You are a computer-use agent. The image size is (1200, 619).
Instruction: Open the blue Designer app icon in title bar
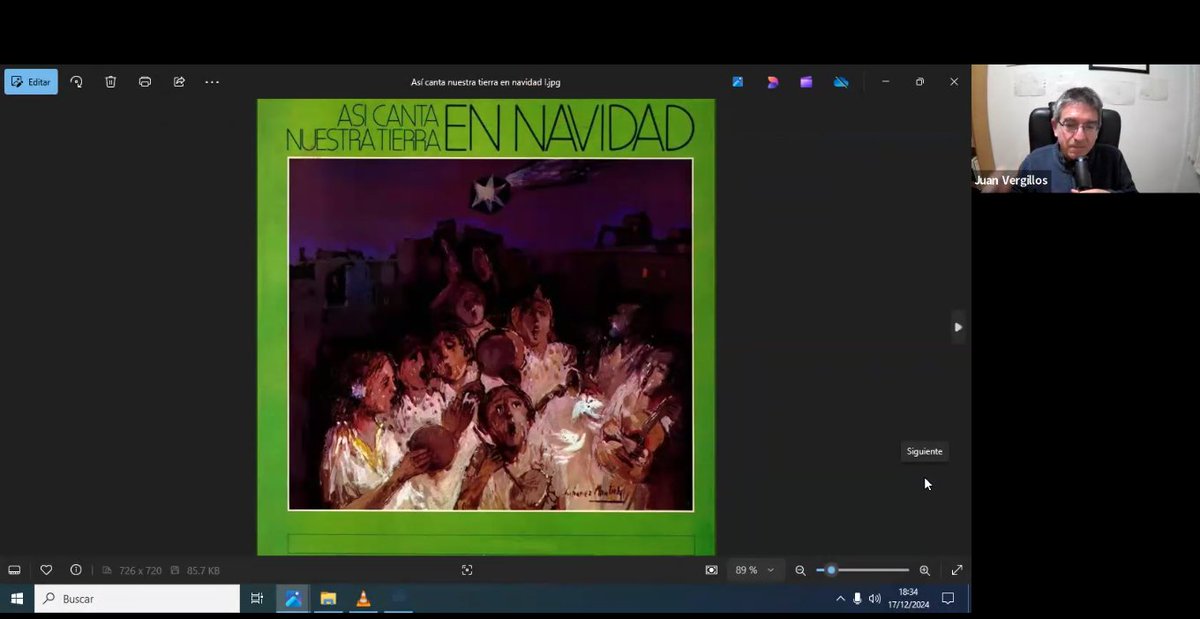pos(738,82)
